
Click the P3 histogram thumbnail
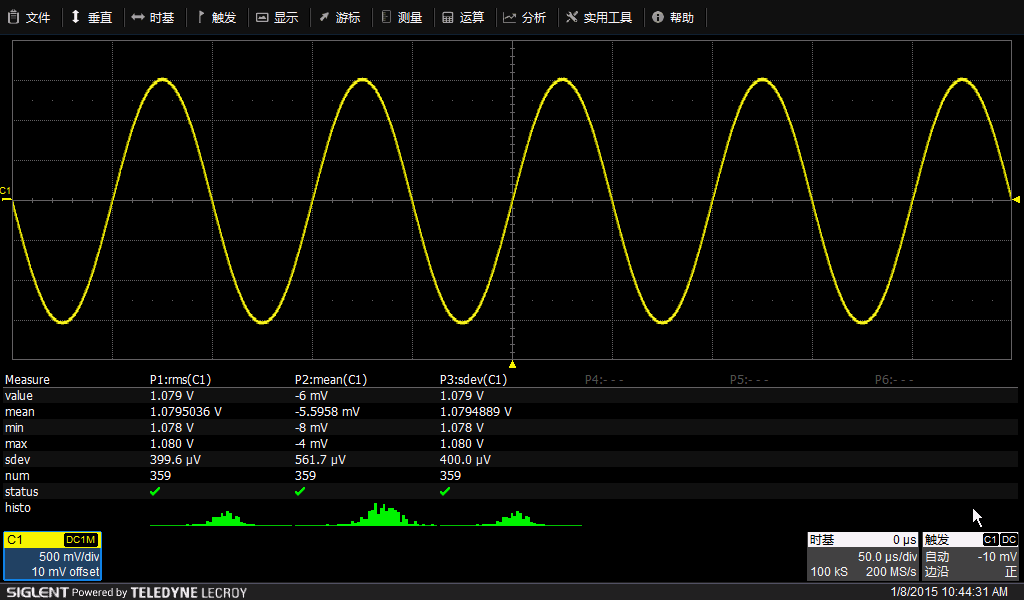[511, 517]
